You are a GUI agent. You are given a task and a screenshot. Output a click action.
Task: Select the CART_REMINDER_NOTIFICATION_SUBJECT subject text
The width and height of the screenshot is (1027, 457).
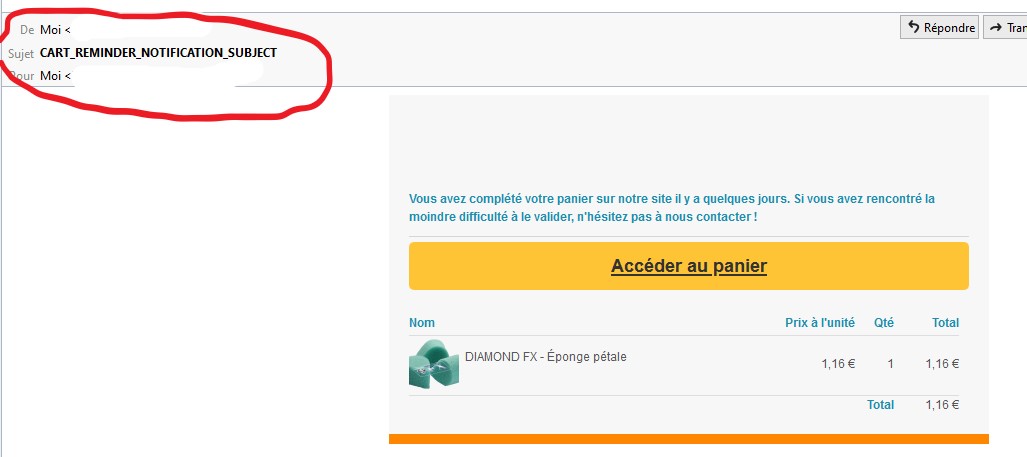pyautogui.click(x=158, y=53)
